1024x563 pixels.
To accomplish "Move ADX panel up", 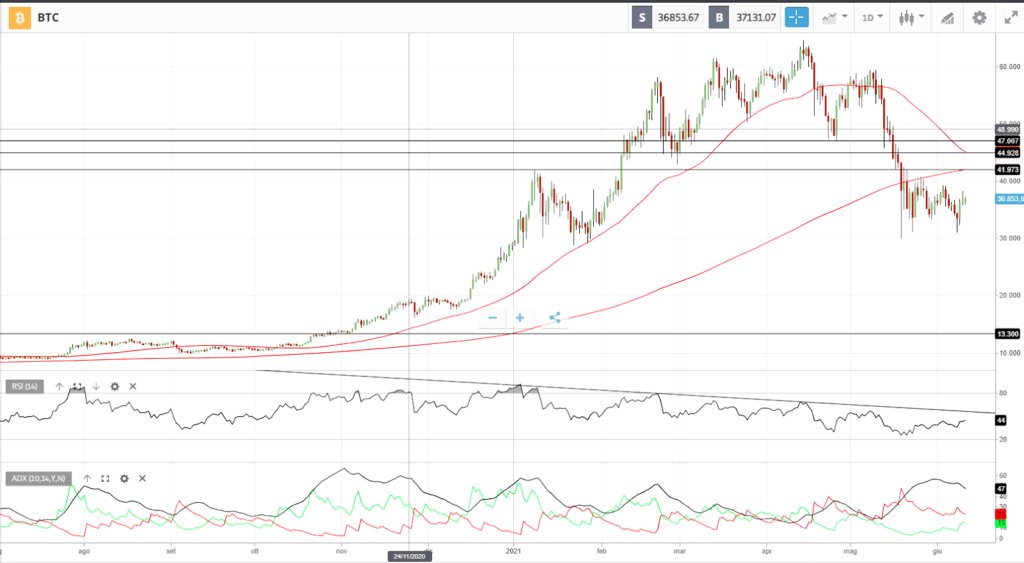I will [87, 479].
